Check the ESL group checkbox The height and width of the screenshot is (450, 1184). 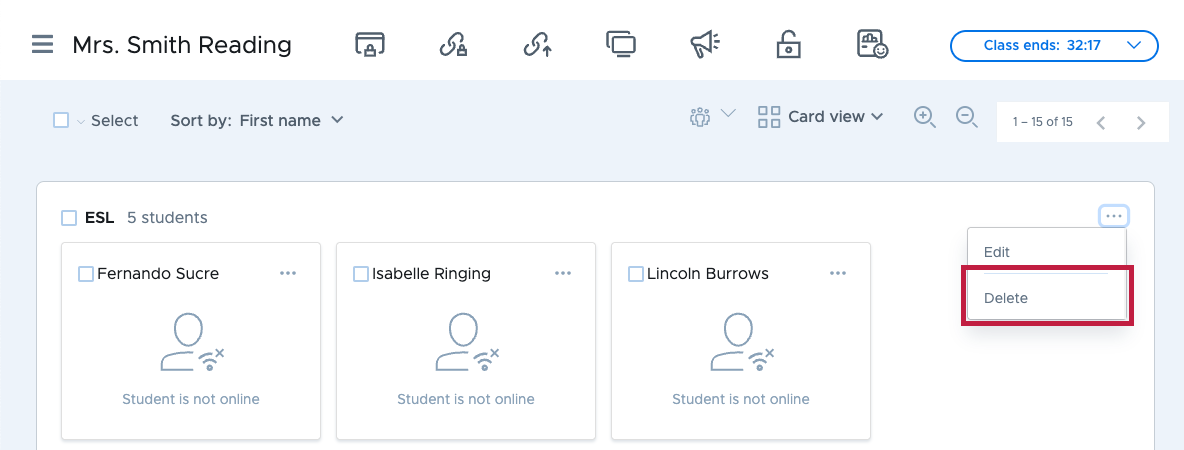pyautogui.click(x=69, y=218)
